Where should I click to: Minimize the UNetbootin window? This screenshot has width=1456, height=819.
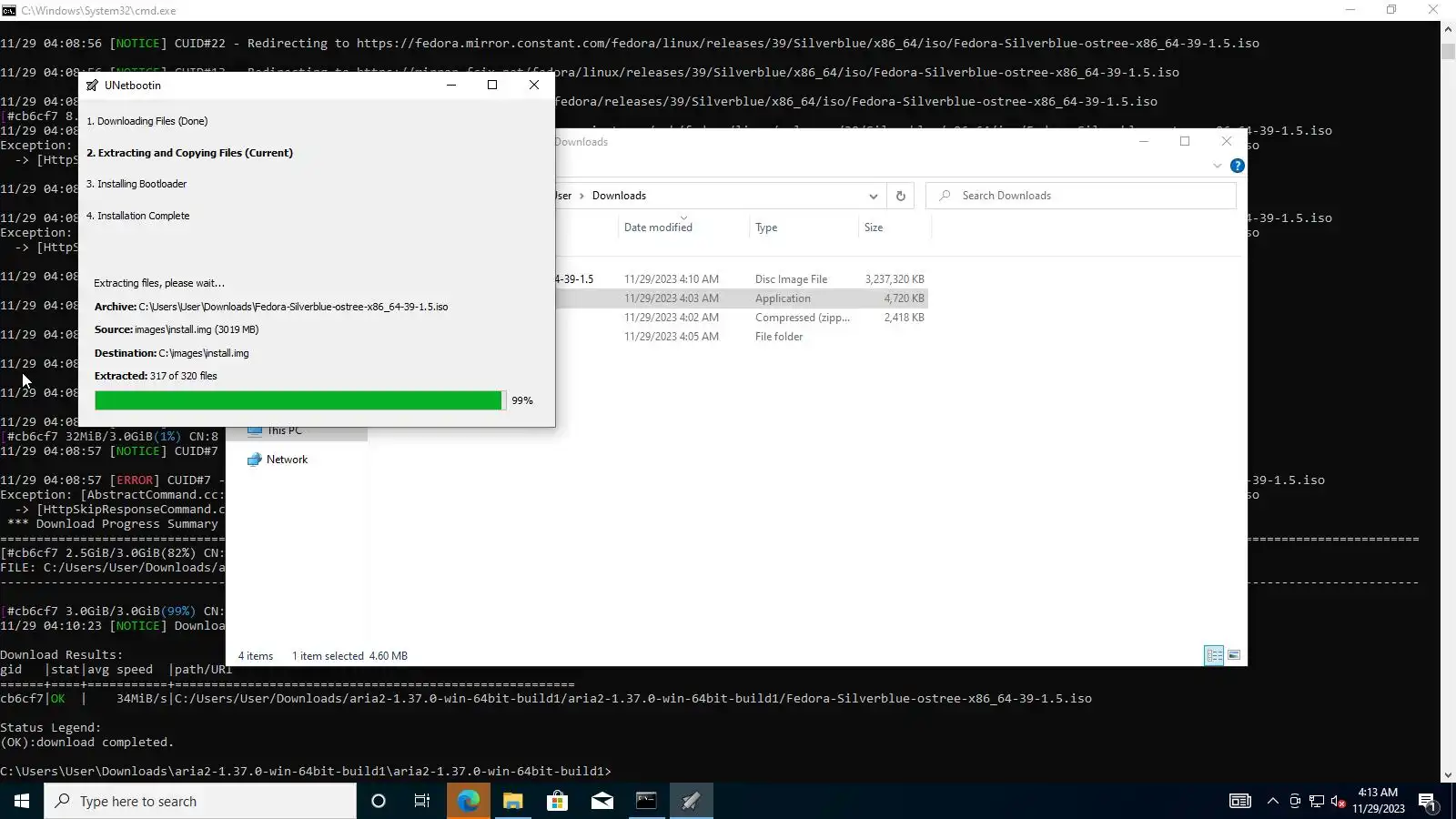pyautogui.click(x=450, y=85)
